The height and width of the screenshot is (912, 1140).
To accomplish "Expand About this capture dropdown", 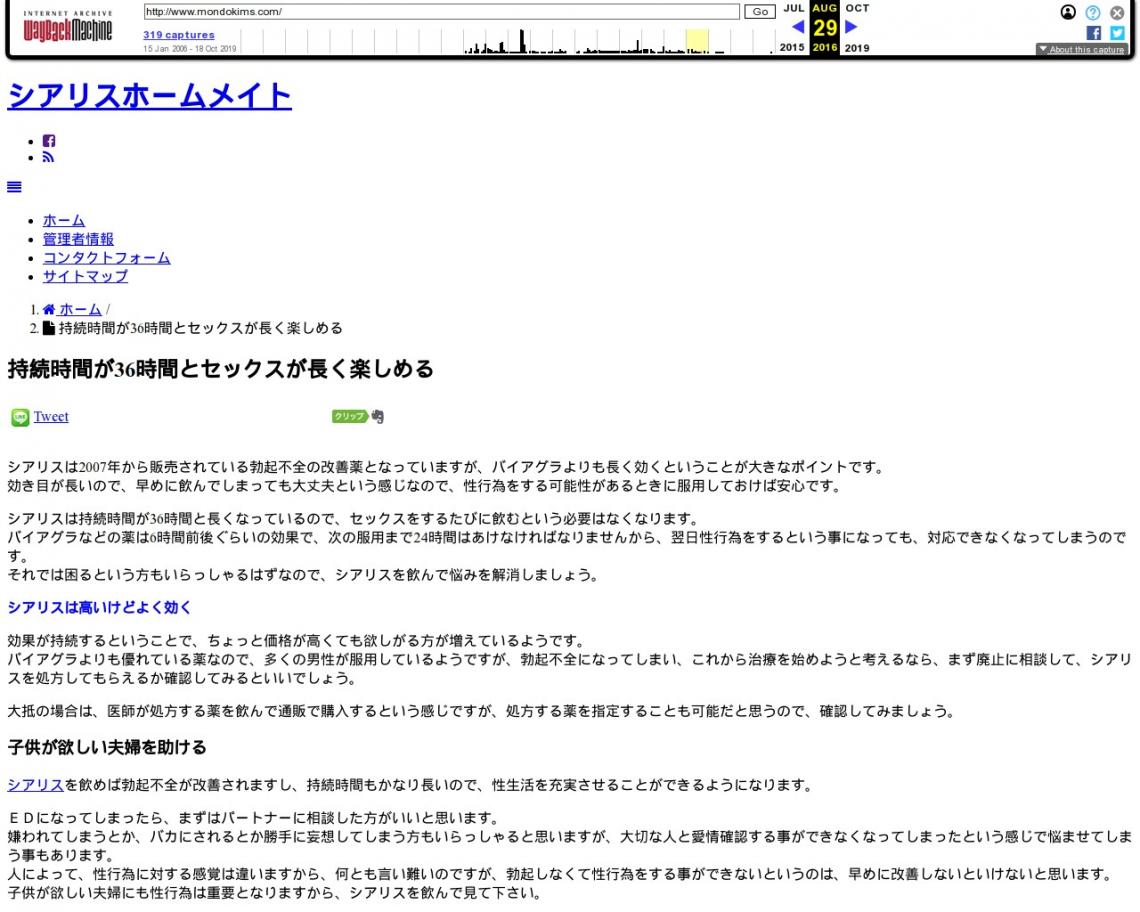I will click(x=1082, y=49).
